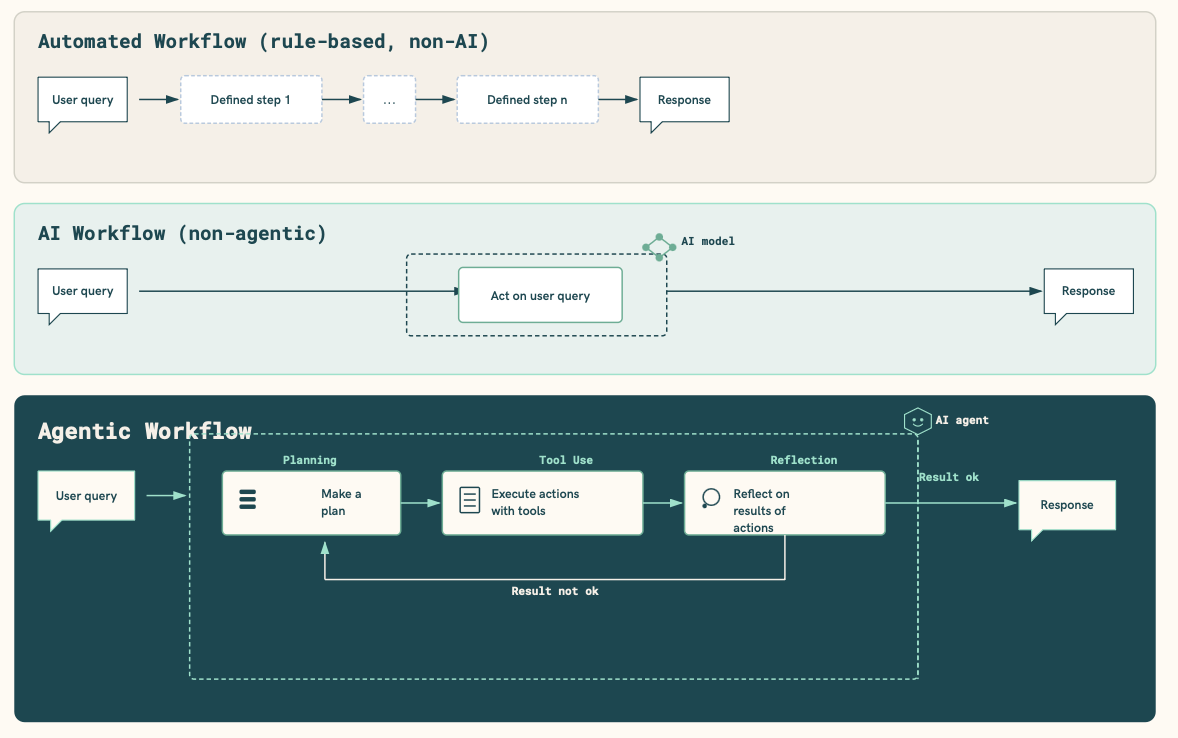Viewport: 1178px width, 738px height.
Task: Click the Automated Workflow (rule-based, non-AI) heading
Action: [x=264, y=41]
